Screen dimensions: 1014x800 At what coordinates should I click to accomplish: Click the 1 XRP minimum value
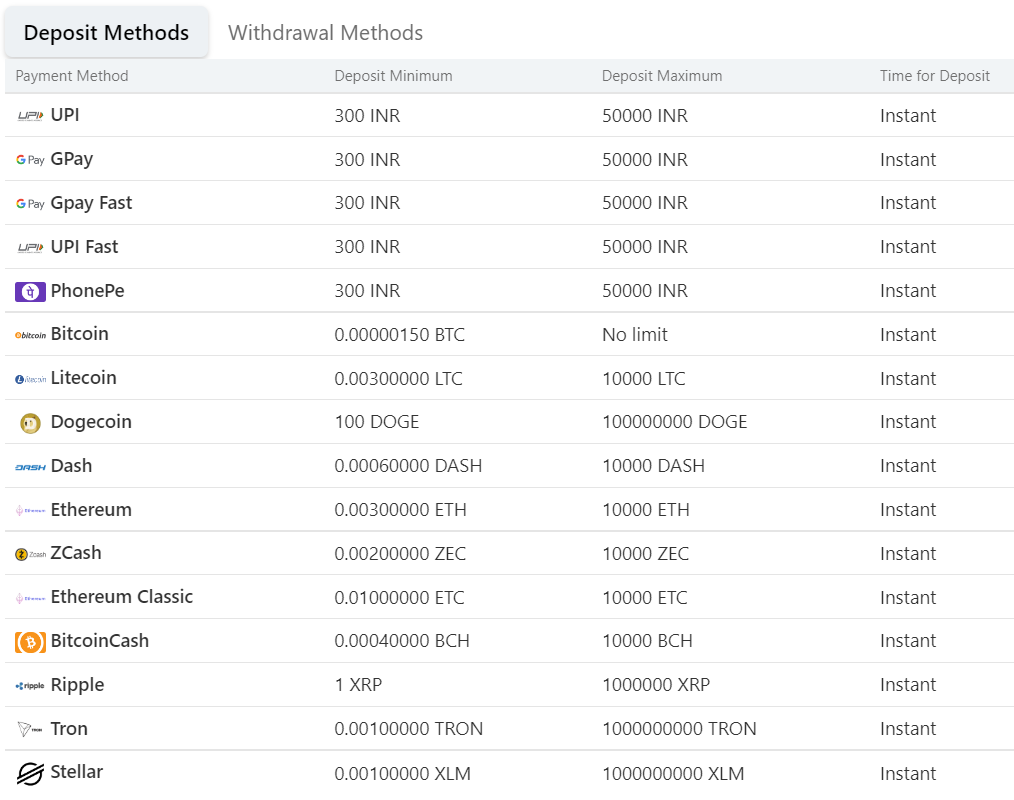(358, 685)
